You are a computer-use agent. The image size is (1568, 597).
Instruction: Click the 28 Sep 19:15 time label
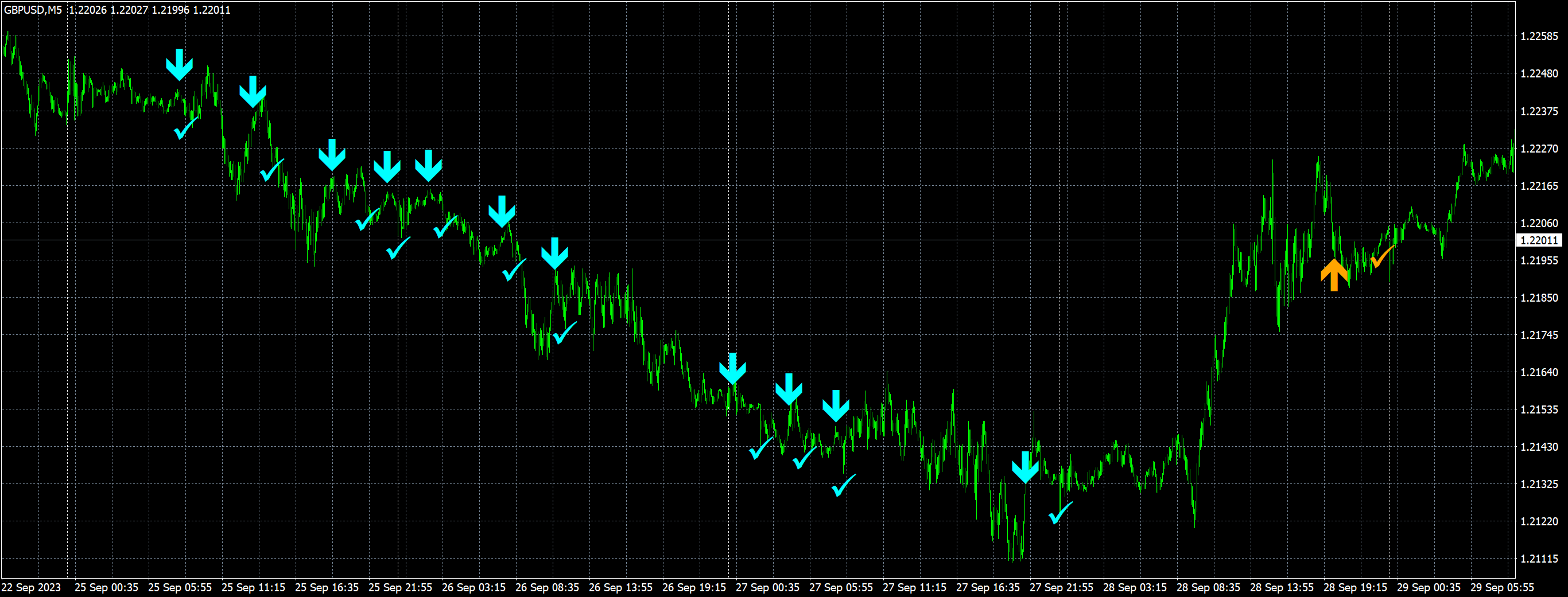(x=1355, y=587)
